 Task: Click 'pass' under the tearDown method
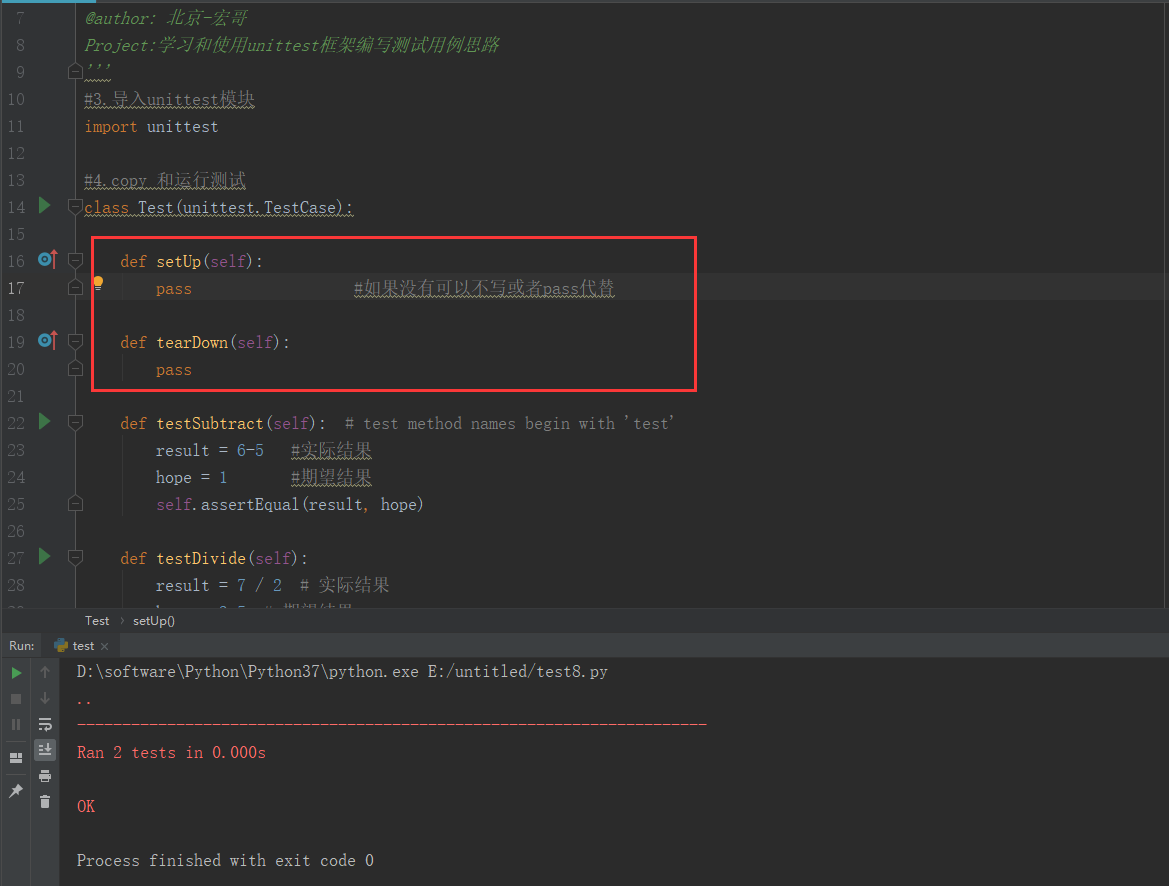pos(174,371)
